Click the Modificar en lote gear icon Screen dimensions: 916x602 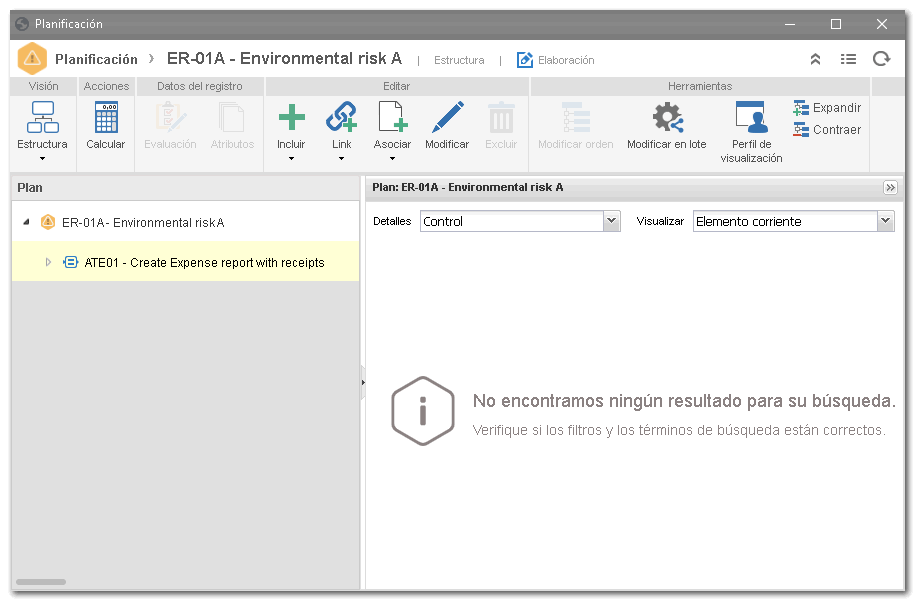(x=667, y=117)
